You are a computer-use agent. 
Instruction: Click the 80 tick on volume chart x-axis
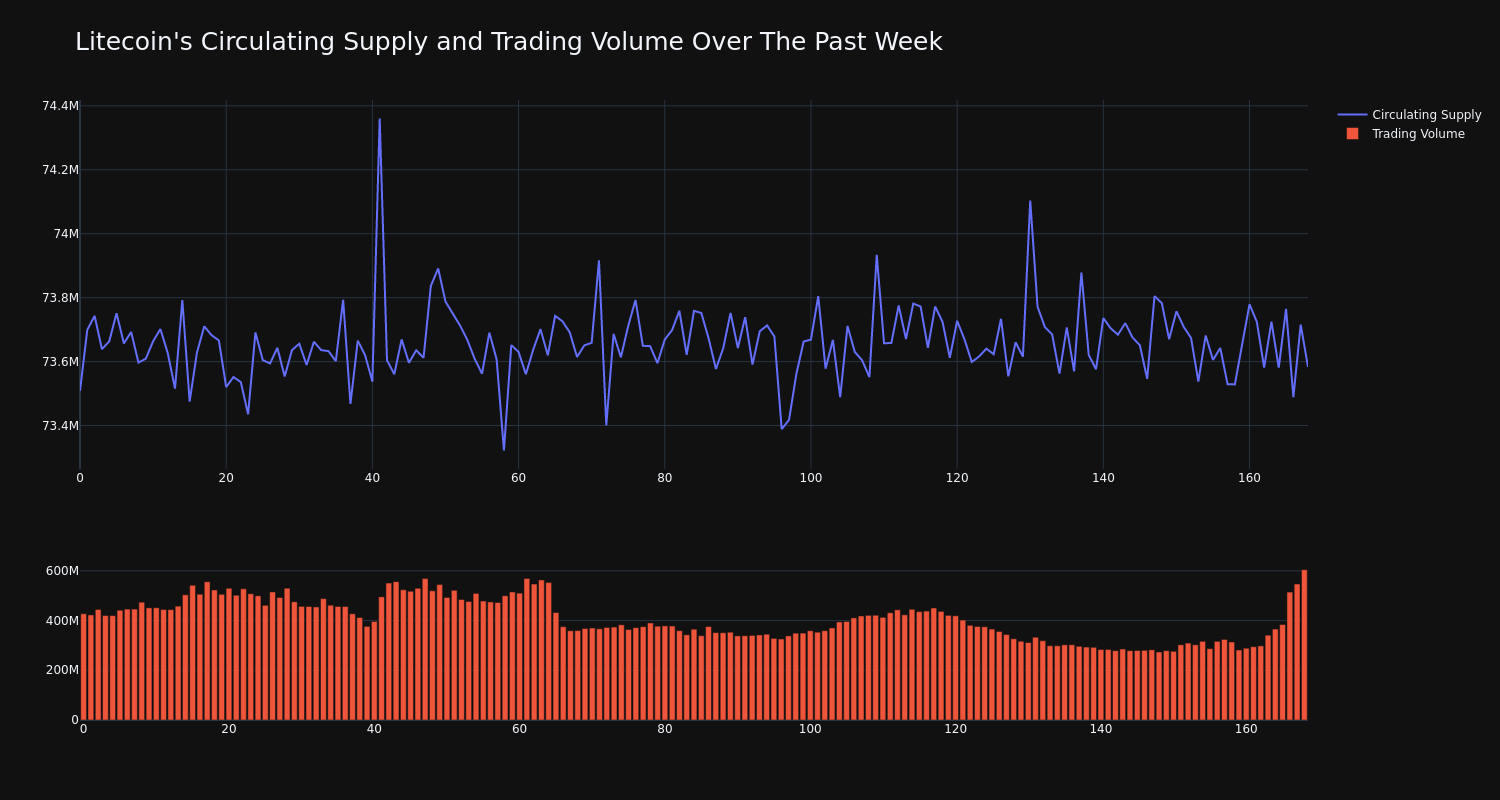(x=665, y=729)
